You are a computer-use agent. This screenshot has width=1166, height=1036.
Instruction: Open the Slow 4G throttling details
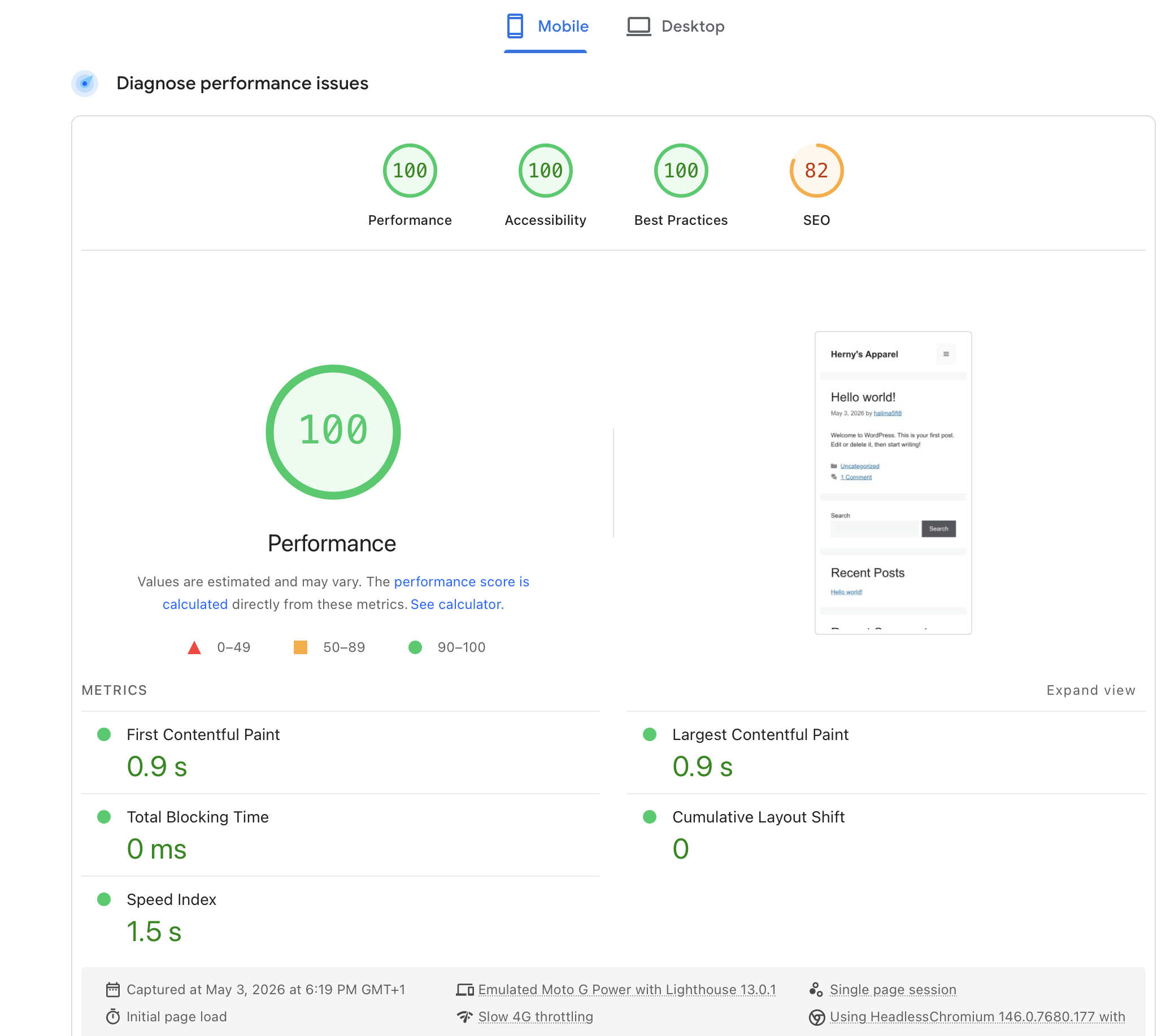[536, 1017]
